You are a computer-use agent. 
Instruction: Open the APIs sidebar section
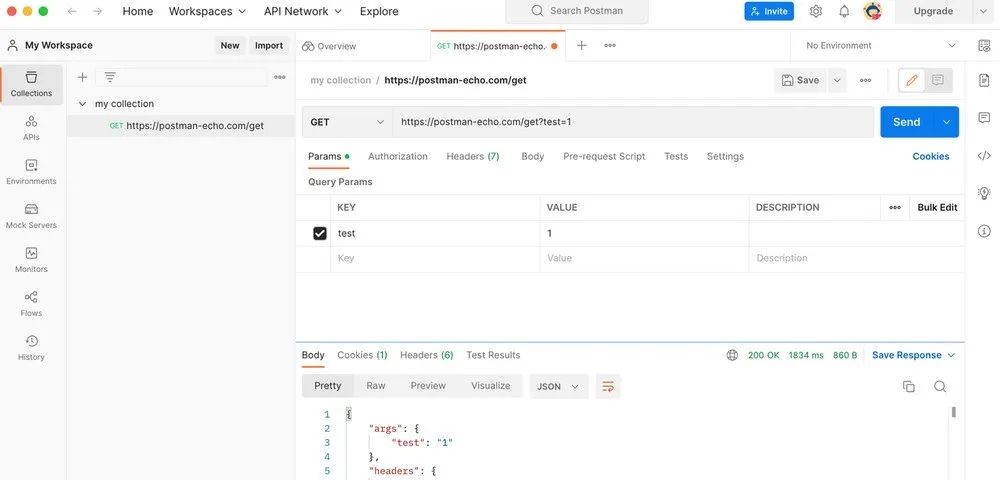click(31, 127)
